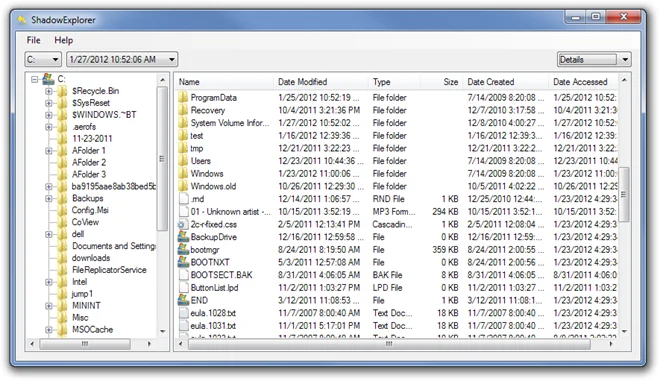This screenshot has width=660, height=381.
Task: Click file list horizontal scrollbar thumb
Action: point(389,344)
